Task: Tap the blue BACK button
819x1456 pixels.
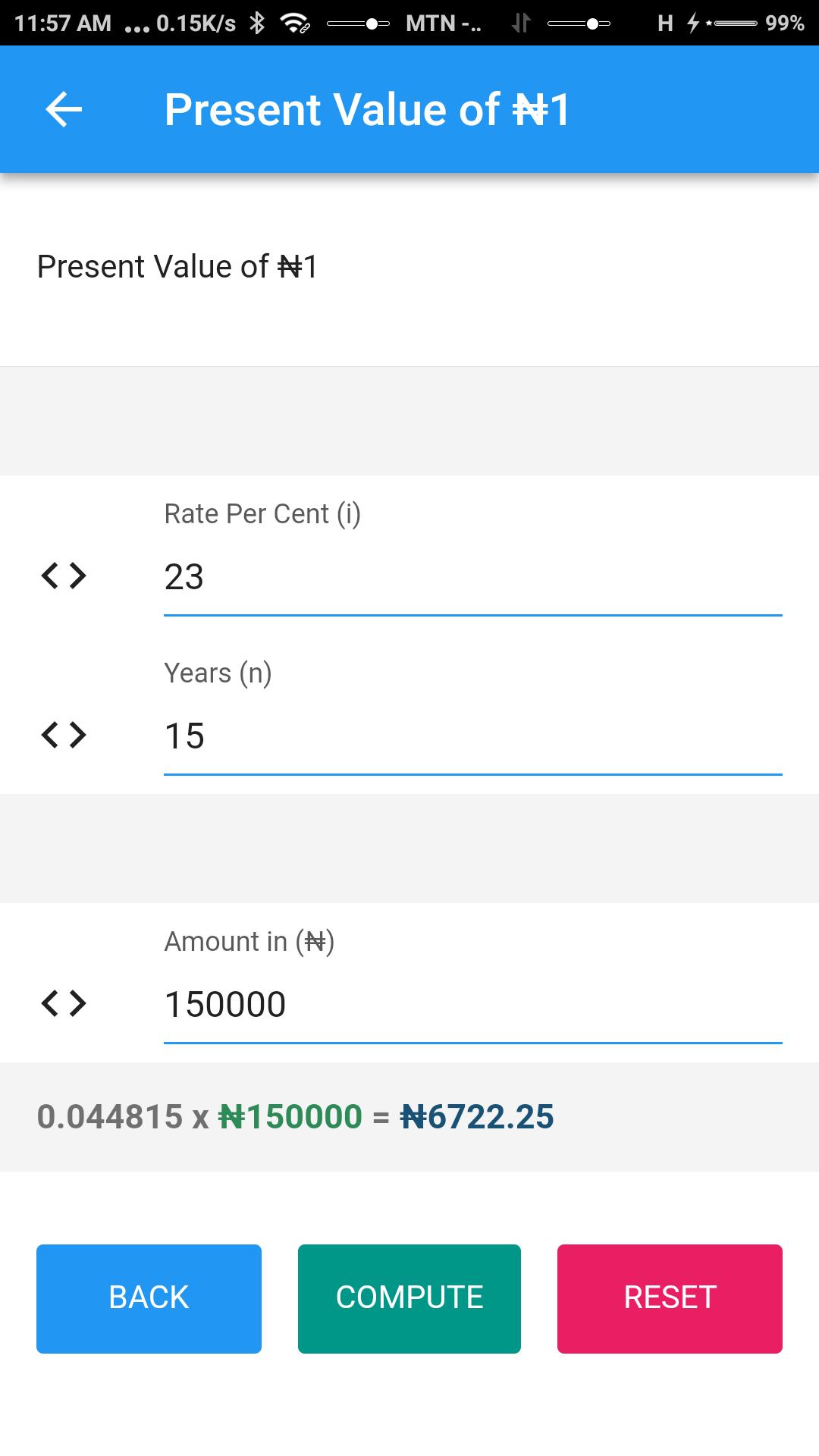Action: (149, 1298)
